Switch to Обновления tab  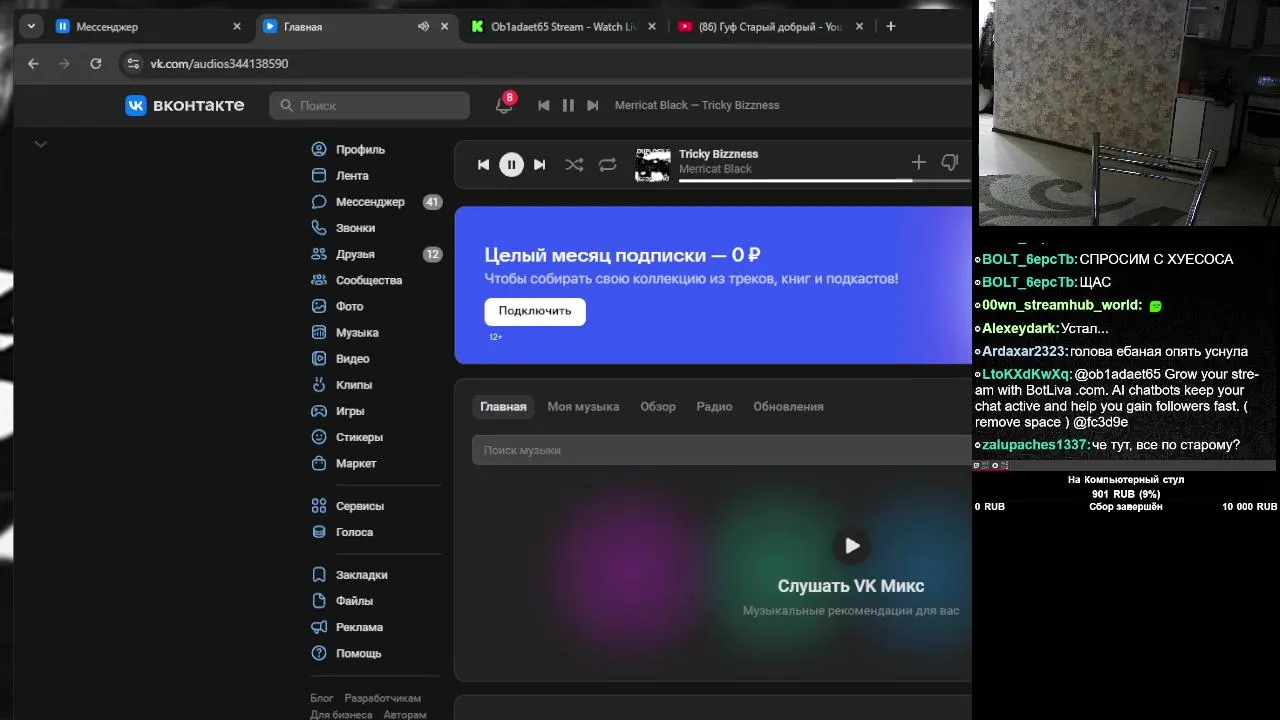[788, 407]
